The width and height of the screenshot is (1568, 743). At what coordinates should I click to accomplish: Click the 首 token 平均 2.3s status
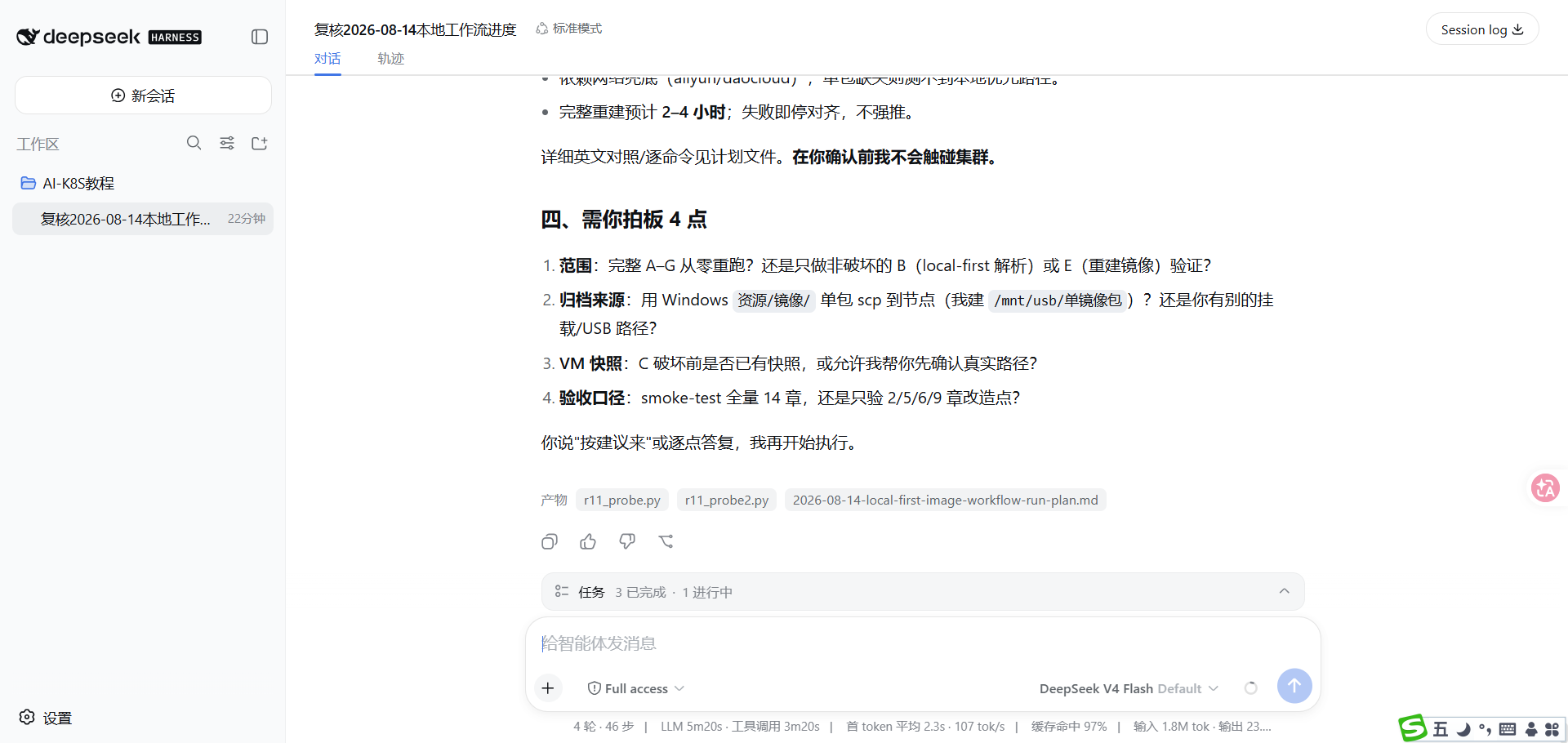(x=896, y=726)
